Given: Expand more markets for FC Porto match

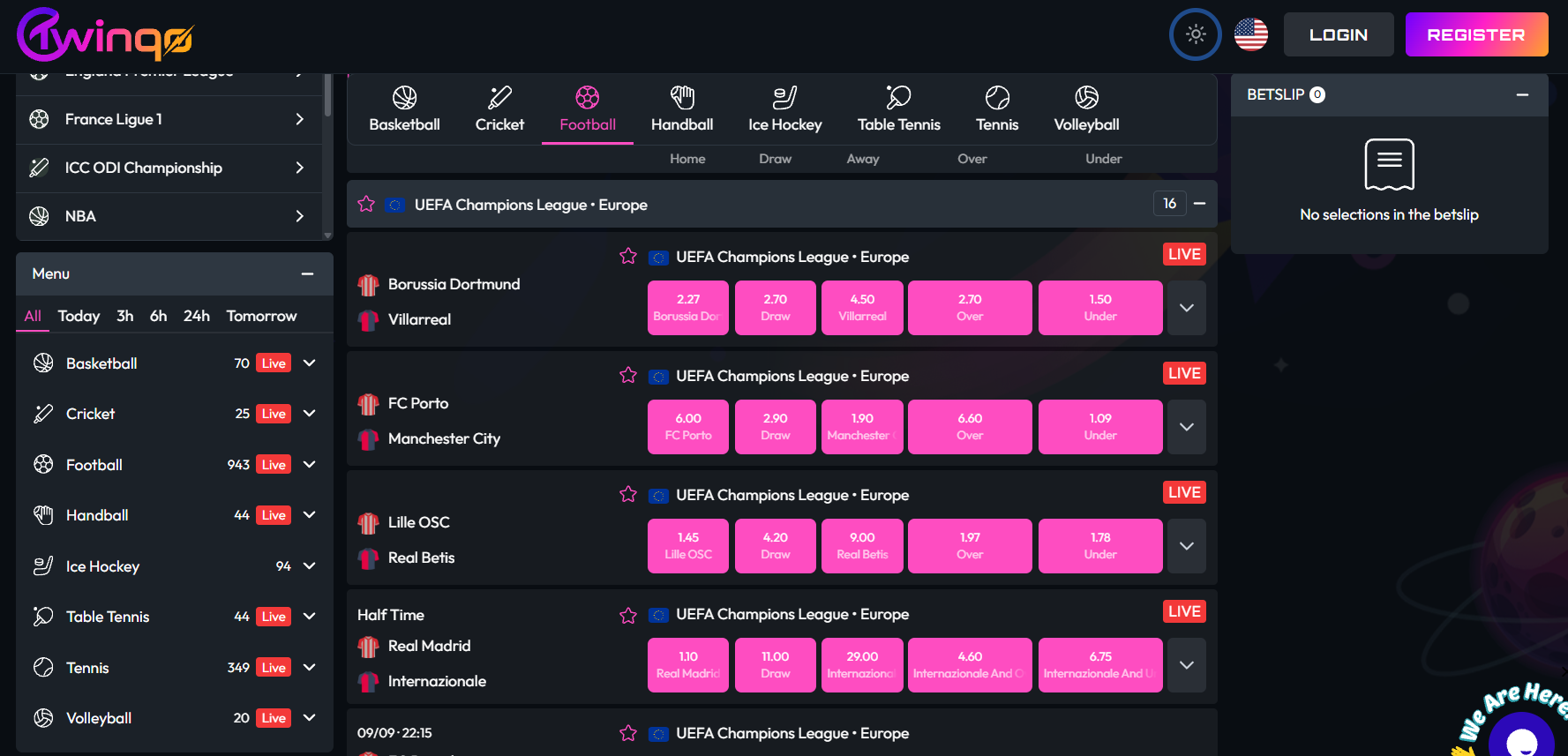Looking at the screenshot, I should point(1187,427).
